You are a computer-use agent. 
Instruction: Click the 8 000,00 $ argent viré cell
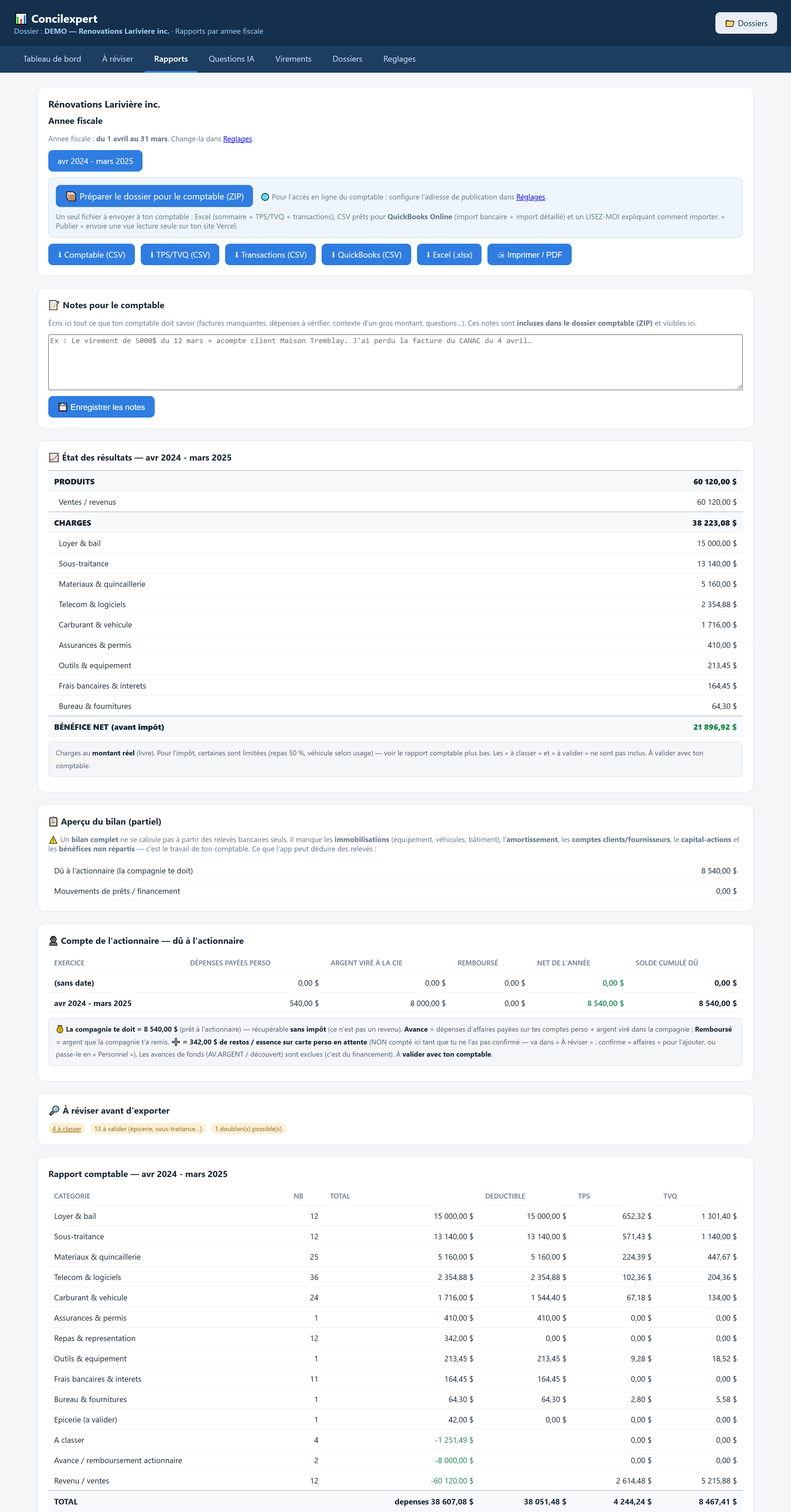coord(427,1004)
